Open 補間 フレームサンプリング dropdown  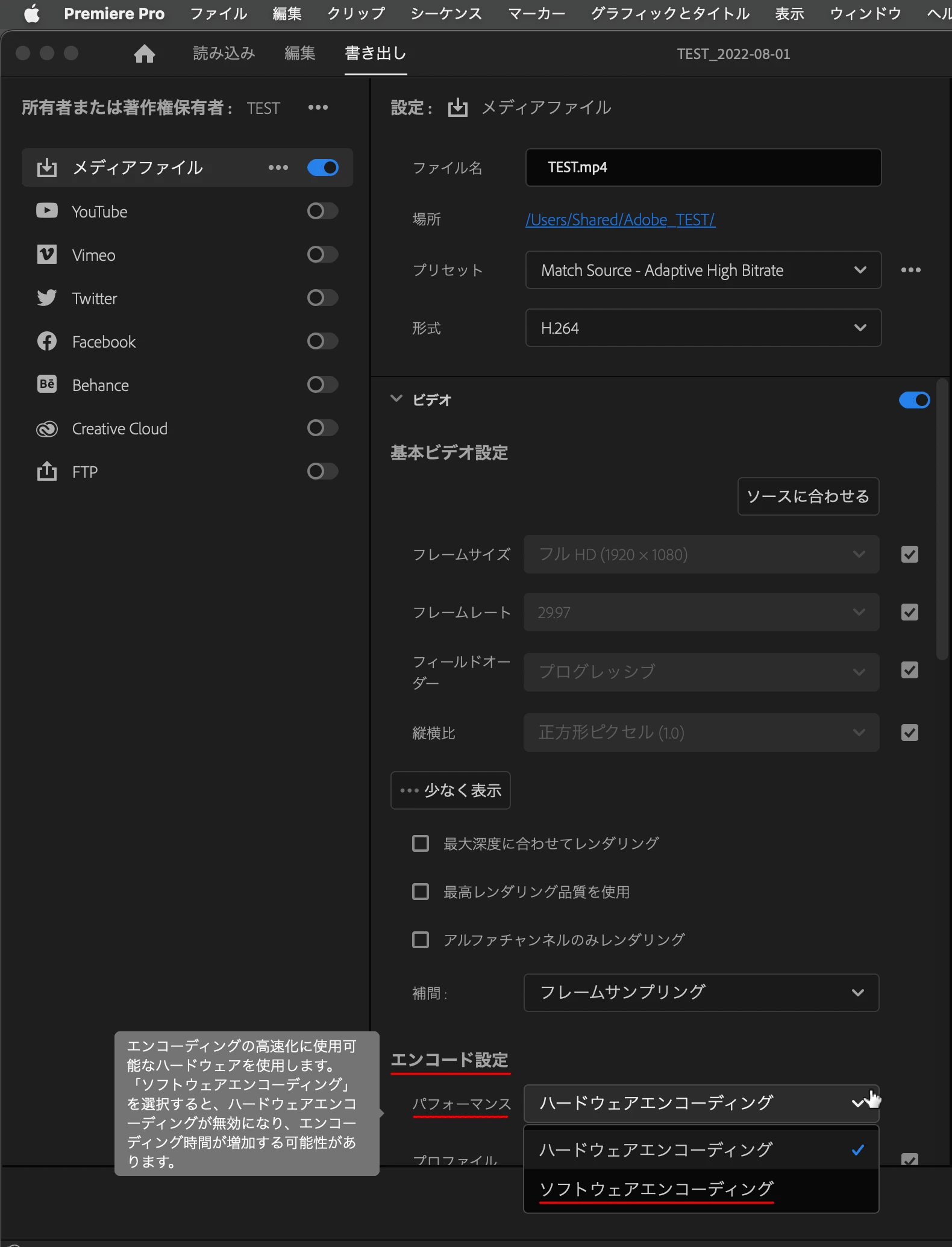pyautogui.click(x=701, y=993)
